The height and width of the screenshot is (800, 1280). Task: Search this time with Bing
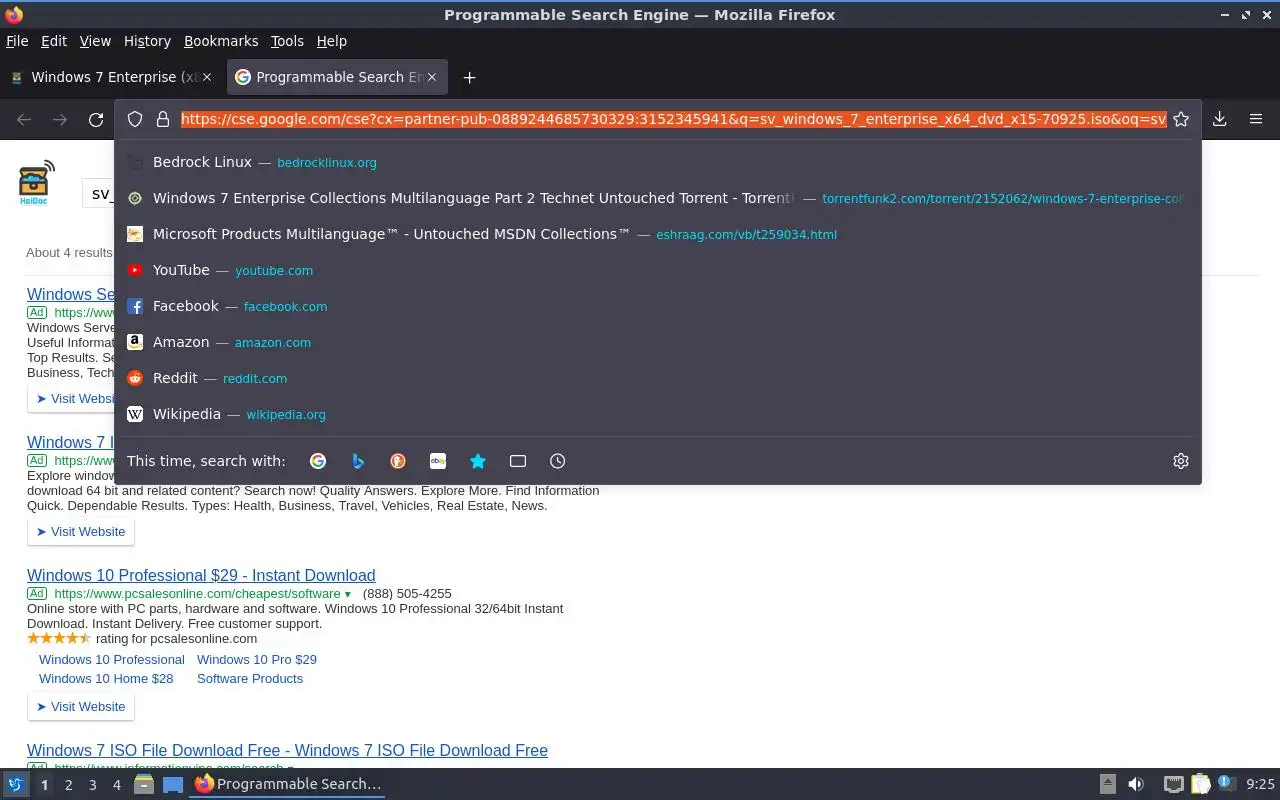click(x=358, y=461)
